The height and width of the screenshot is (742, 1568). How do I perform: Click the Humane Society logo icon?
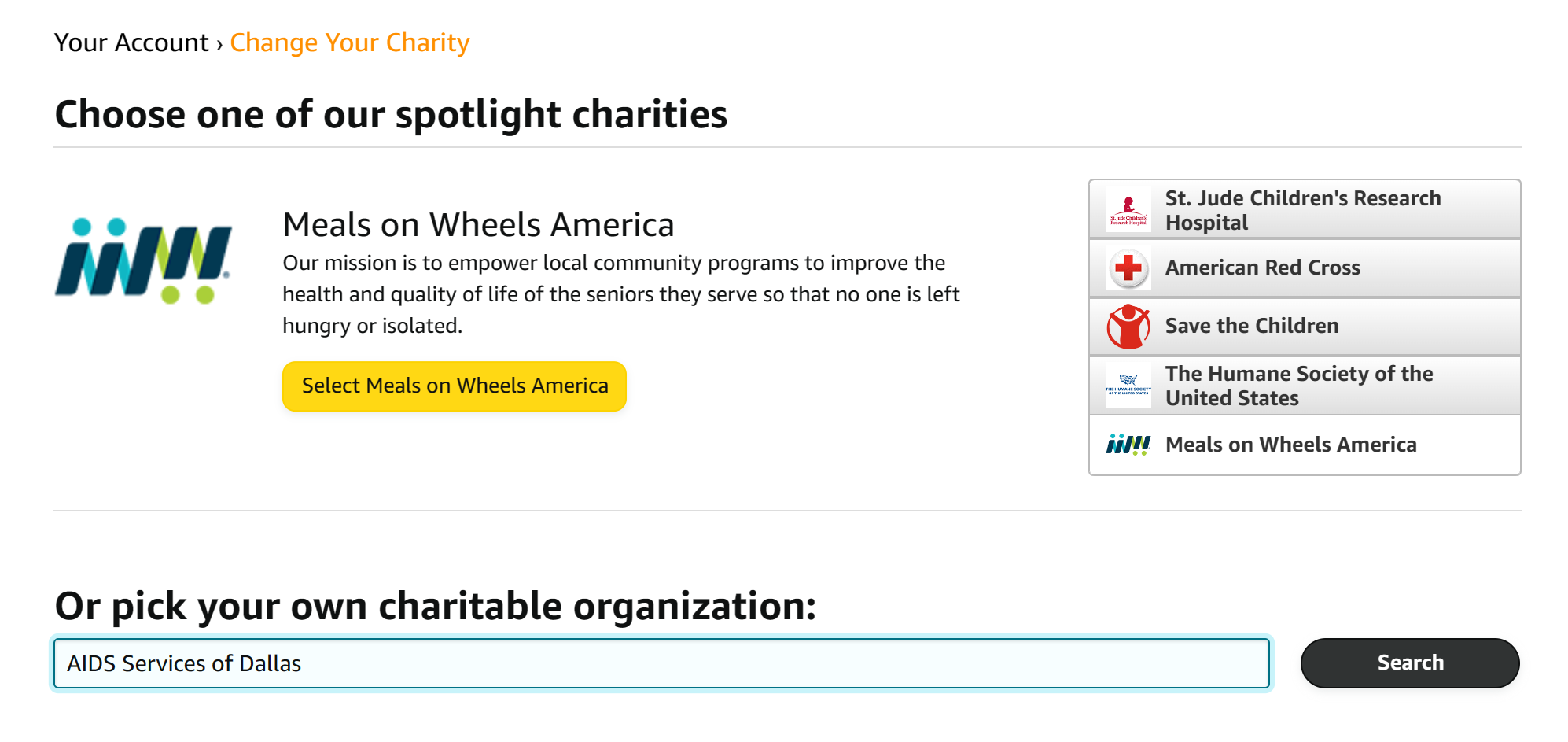point(1128,386)
